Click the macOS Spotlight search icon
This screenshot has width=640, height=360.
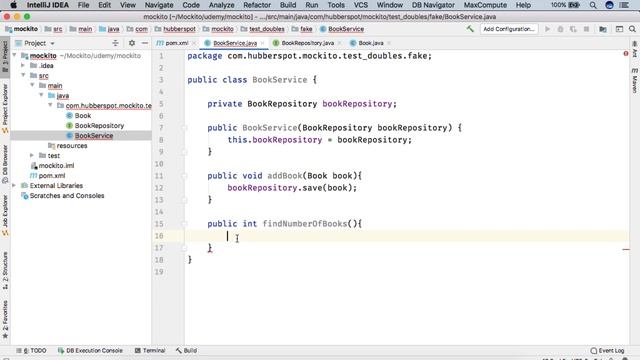pyautogui.click(x=593, y=5)
